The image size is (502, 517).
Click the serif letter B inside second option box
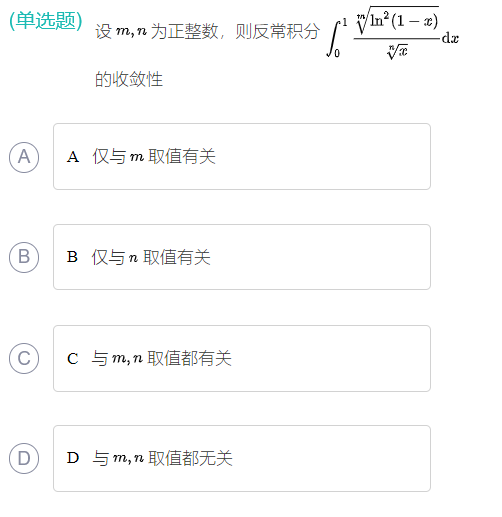pyautogui.click(x=72, y=257)
